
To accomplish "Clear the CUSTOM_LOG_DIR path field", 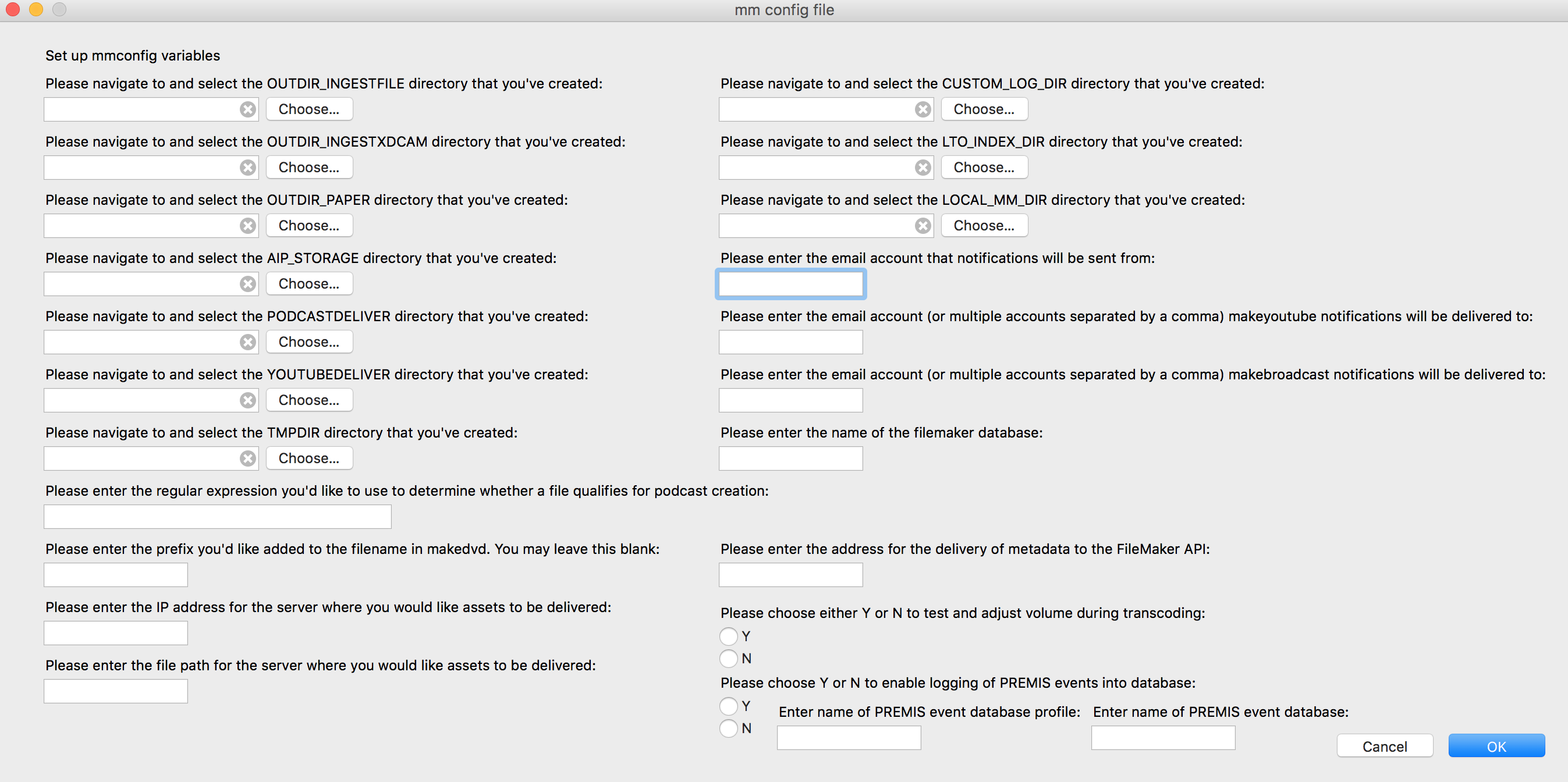I will (x=923, y=109).
